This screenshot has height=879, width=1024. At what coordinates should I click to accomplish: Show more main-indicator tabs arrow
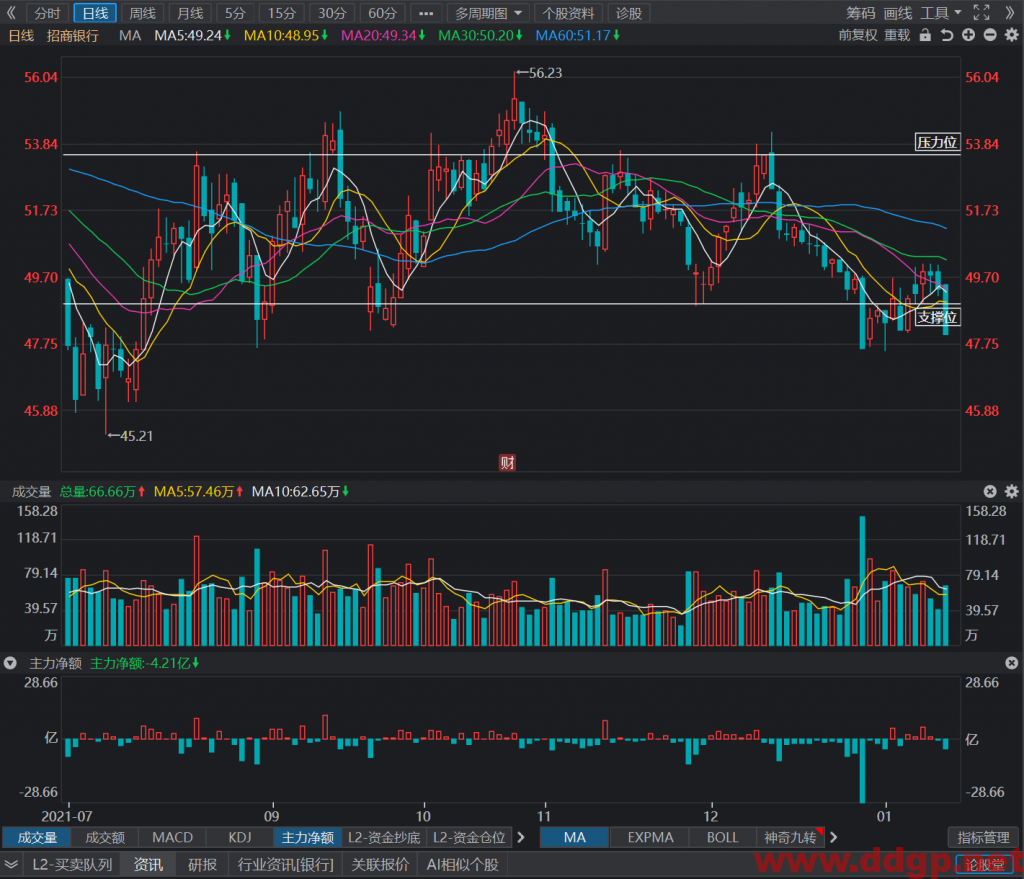(833, 837)
